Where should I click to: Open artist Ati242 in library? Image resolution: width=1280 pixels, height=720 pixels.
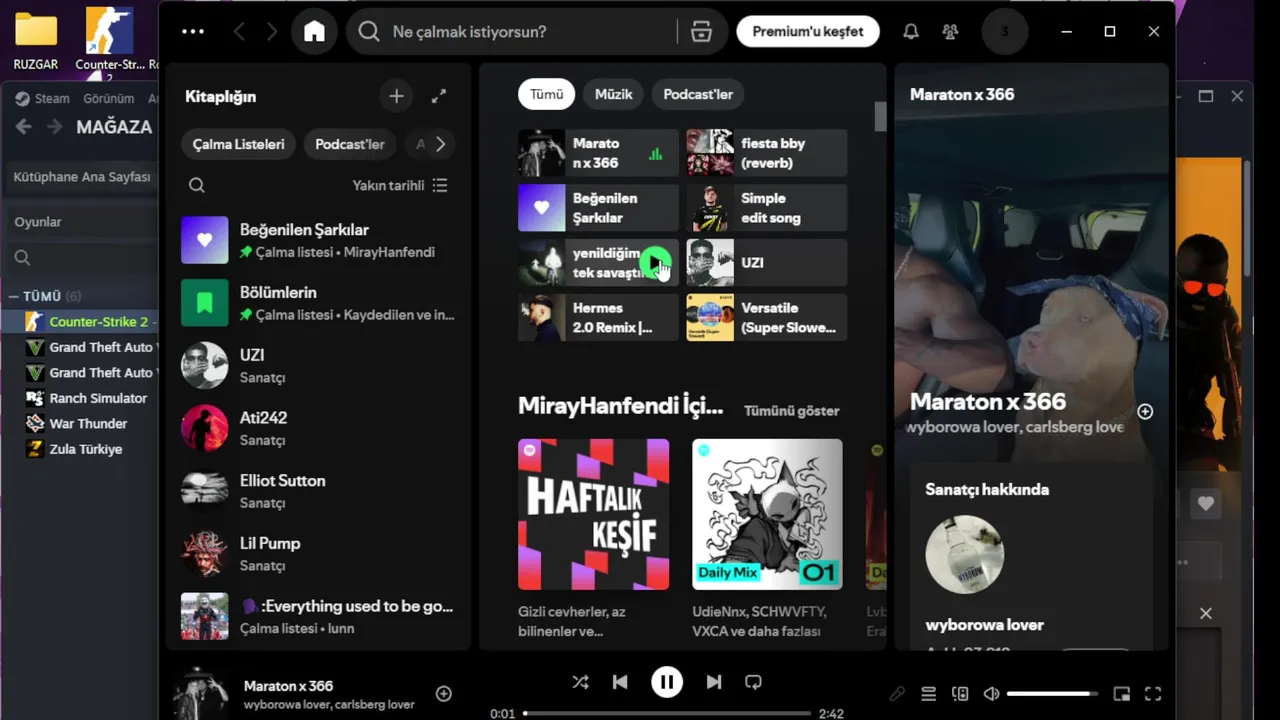[319, 428]
